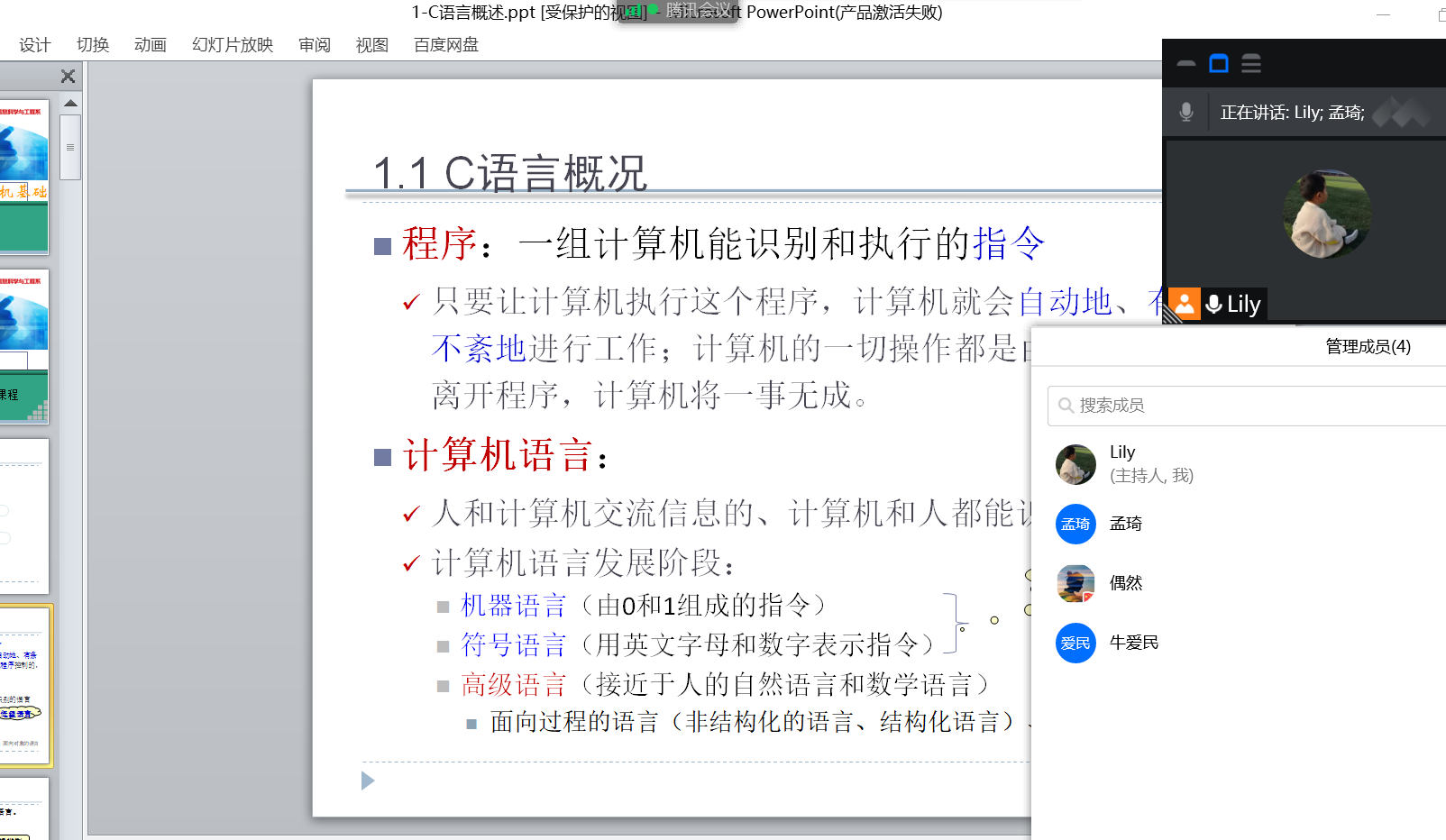This screenshot has width=1446, height=840.
Task: Switch to single speaker view layout
Action: 1219,64
